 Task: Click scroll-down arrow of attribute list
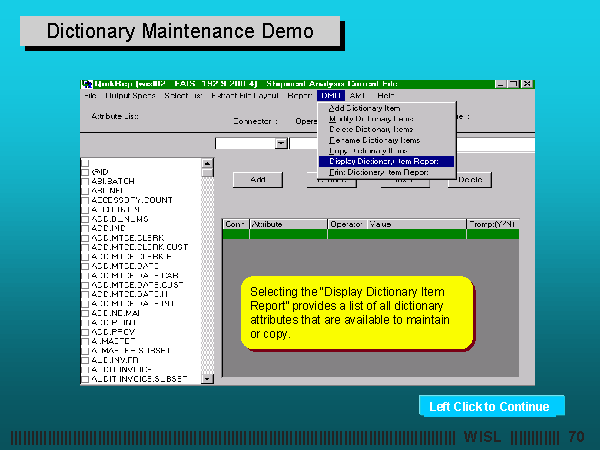coord(208,379)
